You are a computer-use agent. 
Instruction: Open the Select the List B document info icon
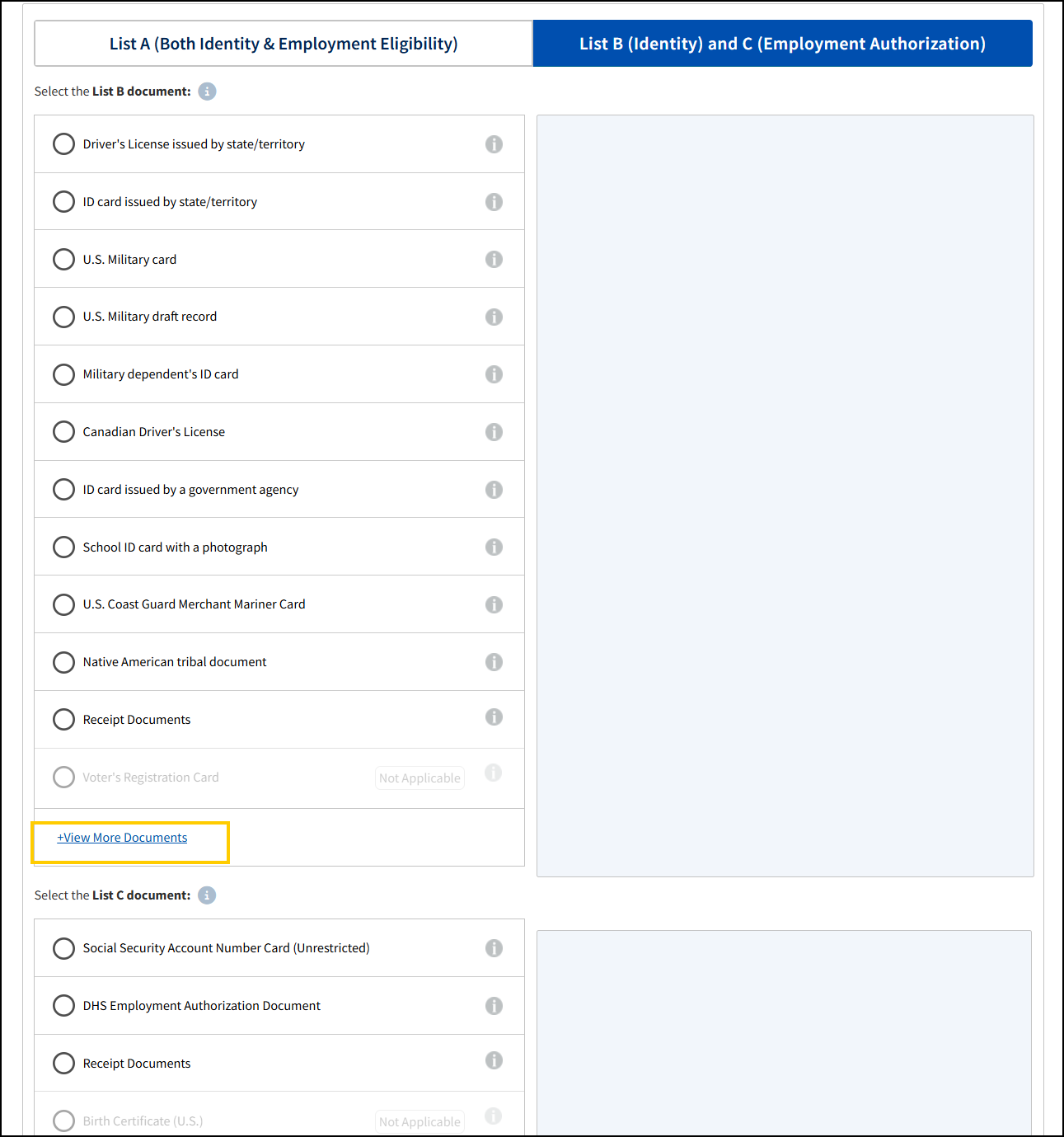pos(207,91)
